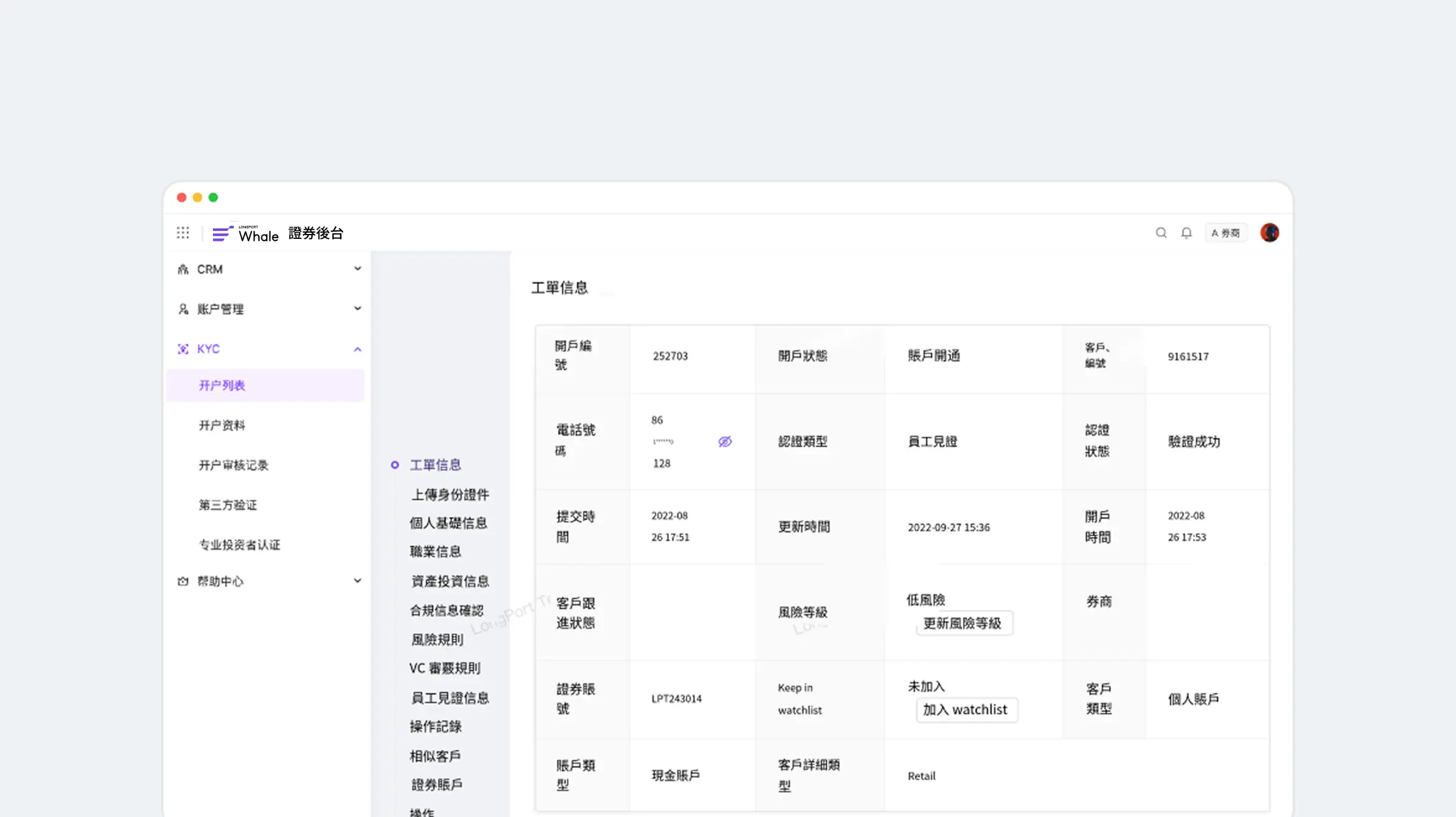Click the 账户管理 sidebar icon
Image resolution: width=1456 pixels, height=817 pixels.
(183, 309)
